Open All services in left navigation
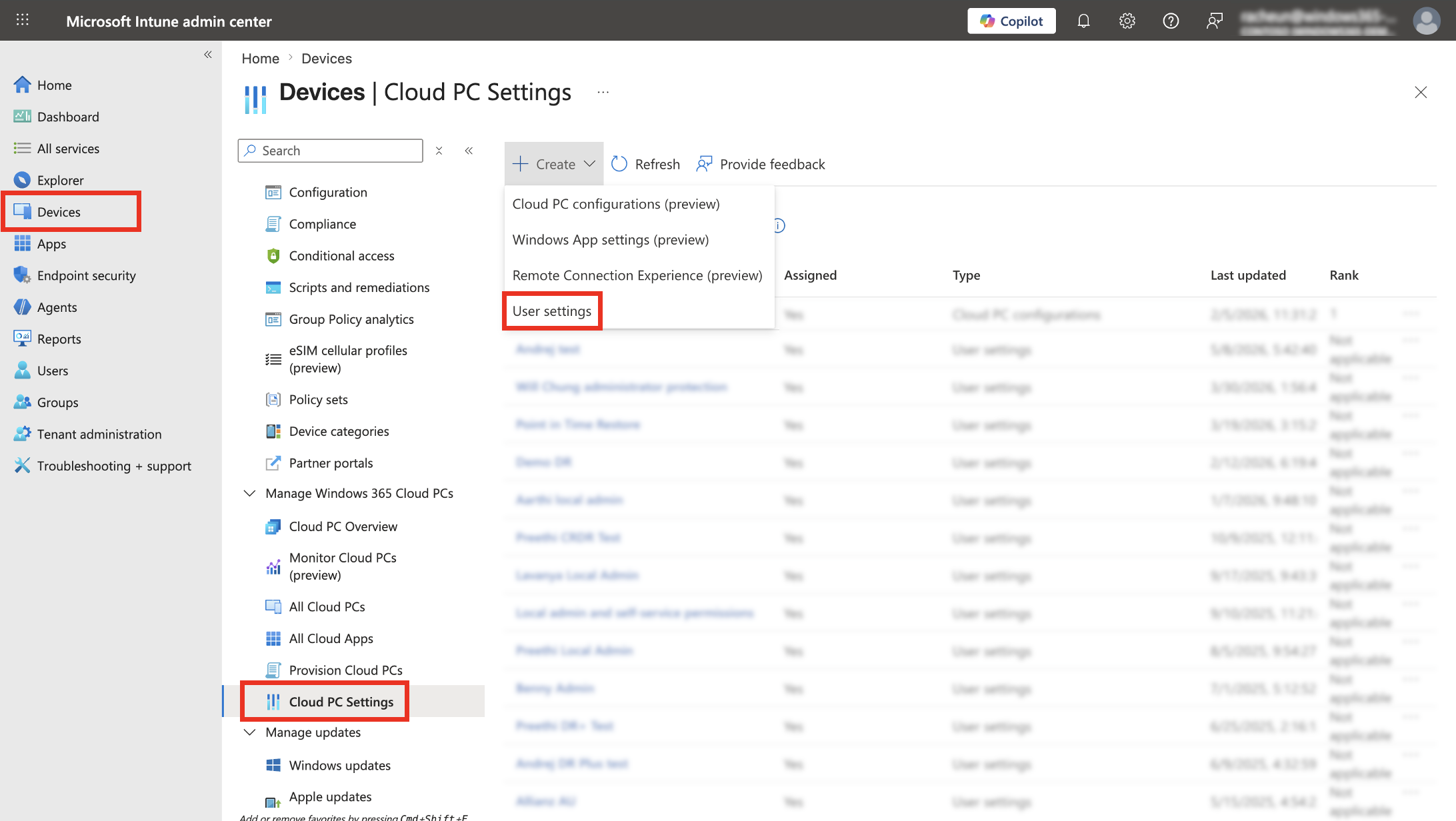Viewport: 1456px width, 821px height. (x=68, y=149)
